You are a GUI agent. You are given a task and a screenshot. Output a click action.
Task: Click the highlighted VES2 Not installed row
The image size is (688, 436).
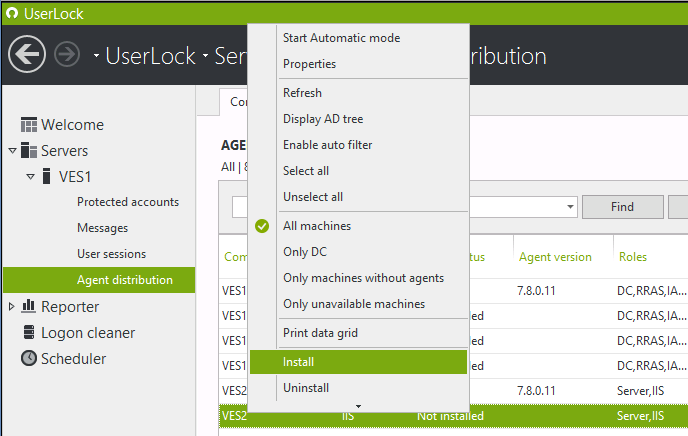(453, 416)
